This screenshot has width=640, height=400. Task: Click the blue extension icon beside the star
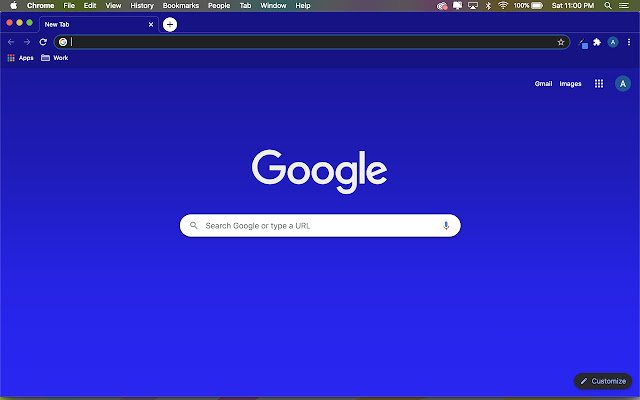583,43
